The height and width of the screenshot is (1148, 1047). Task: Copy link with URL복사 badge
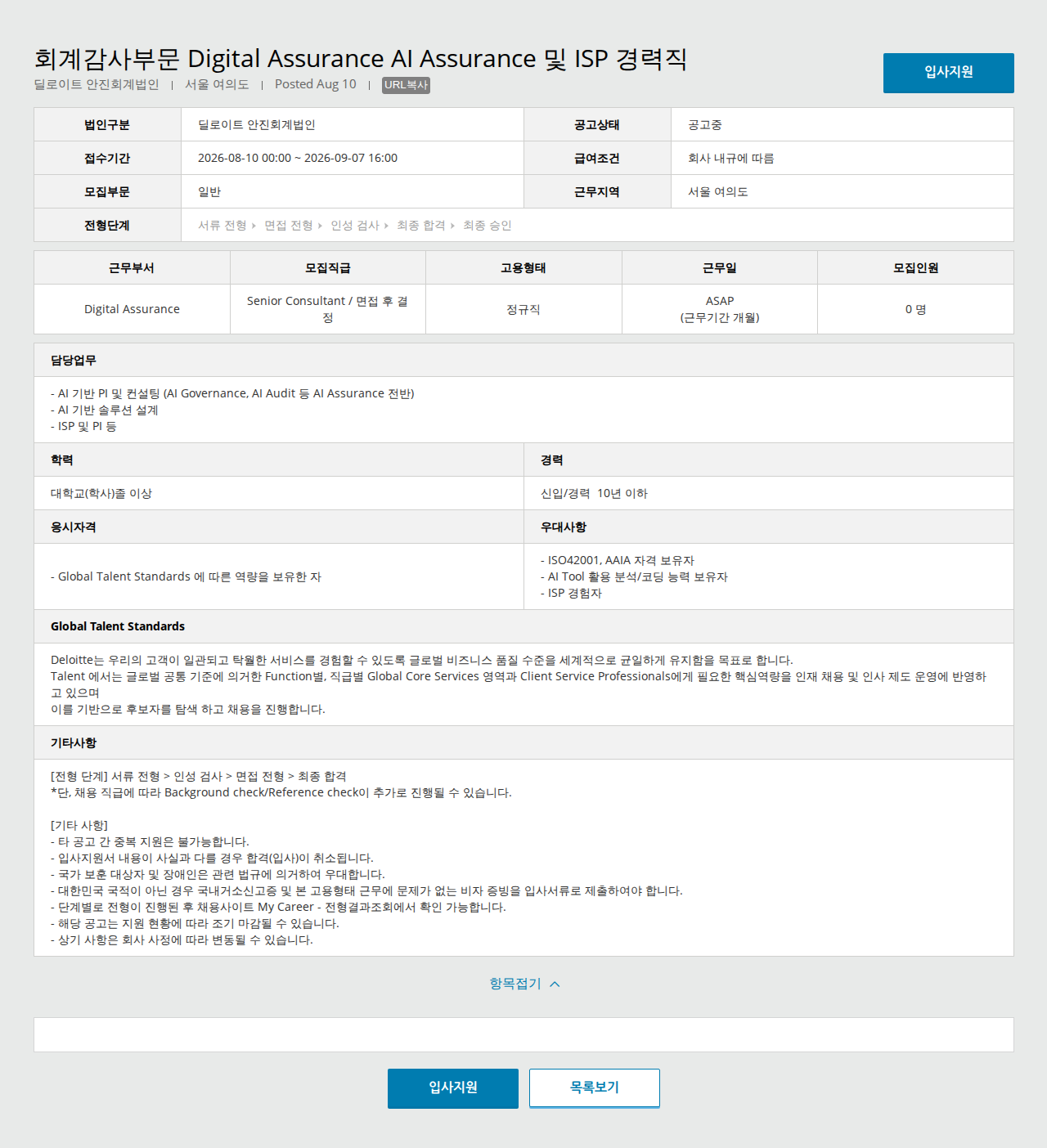[406, 85]
